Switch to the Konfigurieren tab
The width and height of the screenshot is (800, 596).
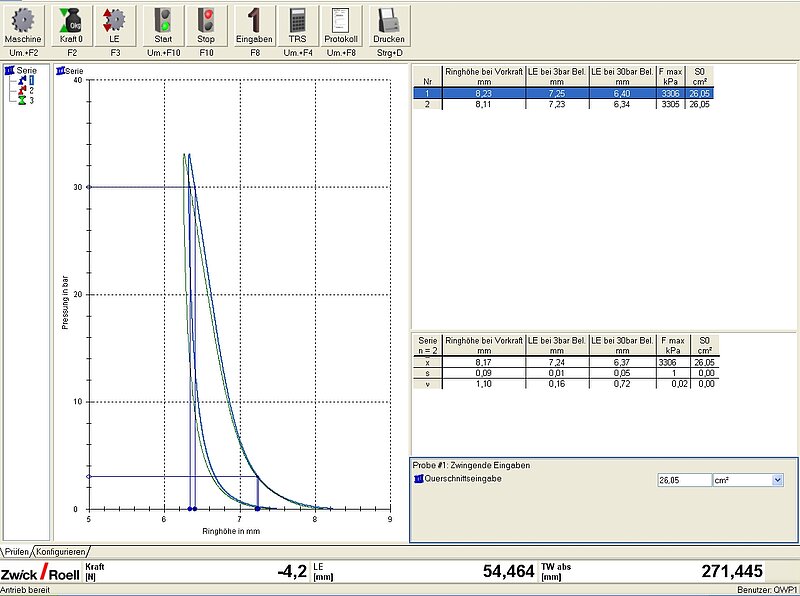(61, 552)
